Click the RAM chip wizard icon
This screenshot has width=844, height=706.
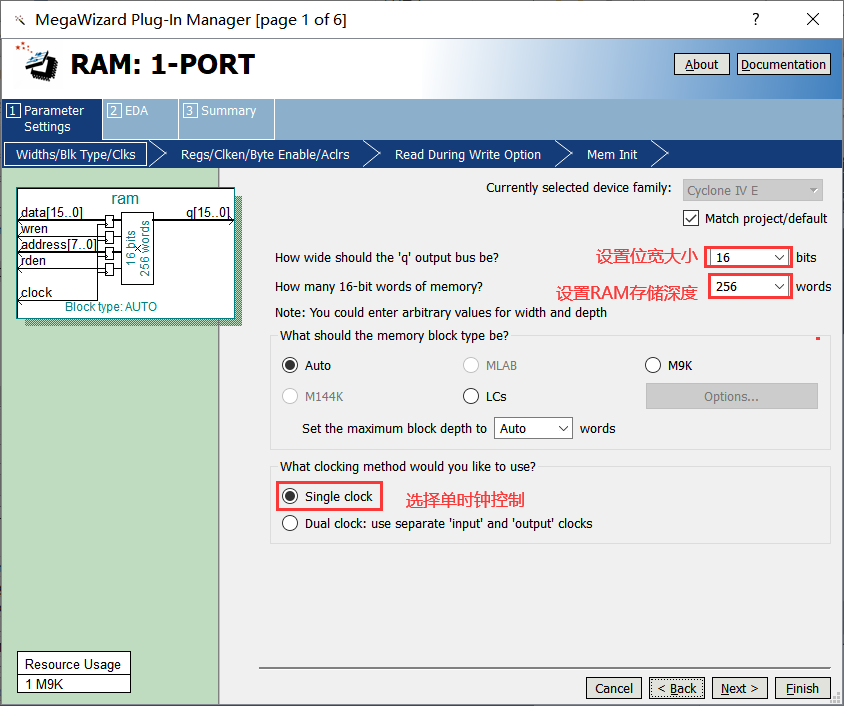36,66
